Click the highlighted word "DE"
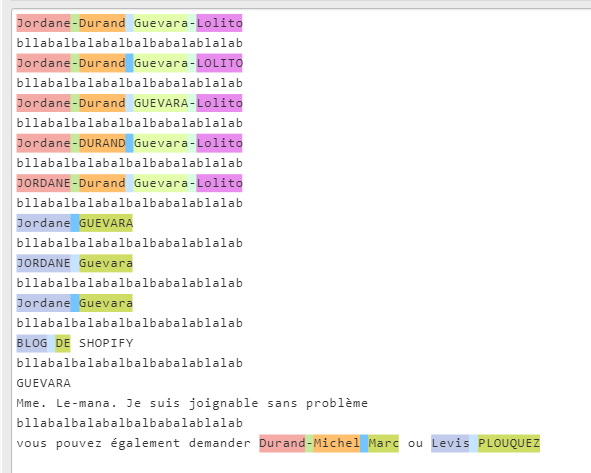Viewport: 591px width, 473px height. pyautogui.click(x=63, y=343)
